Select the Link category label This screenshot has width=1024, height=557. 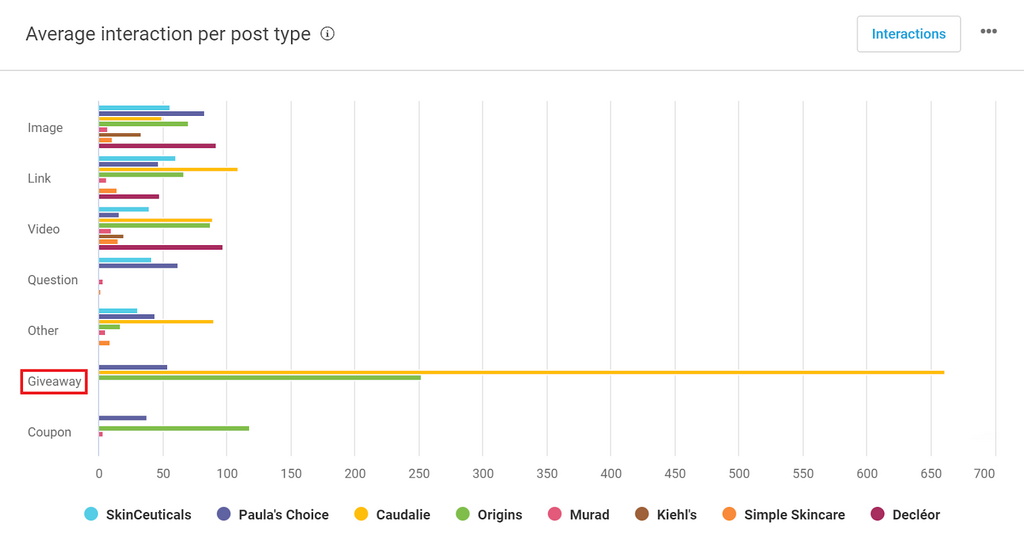[x=40, y=178]
